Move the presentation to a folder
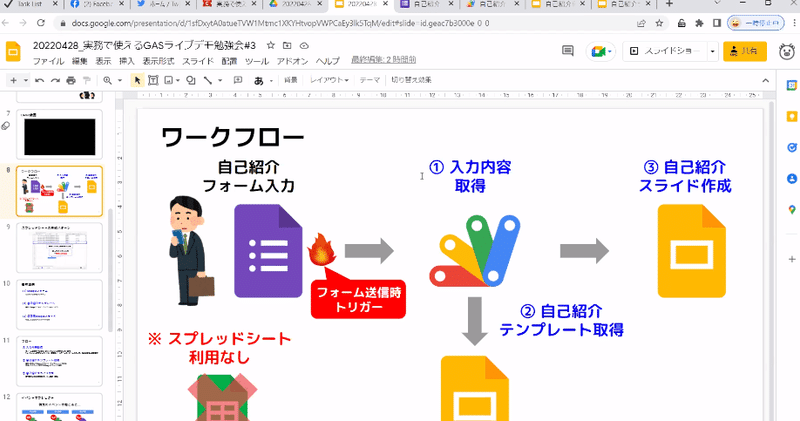800x421 pixels. [x=287, y=45]
